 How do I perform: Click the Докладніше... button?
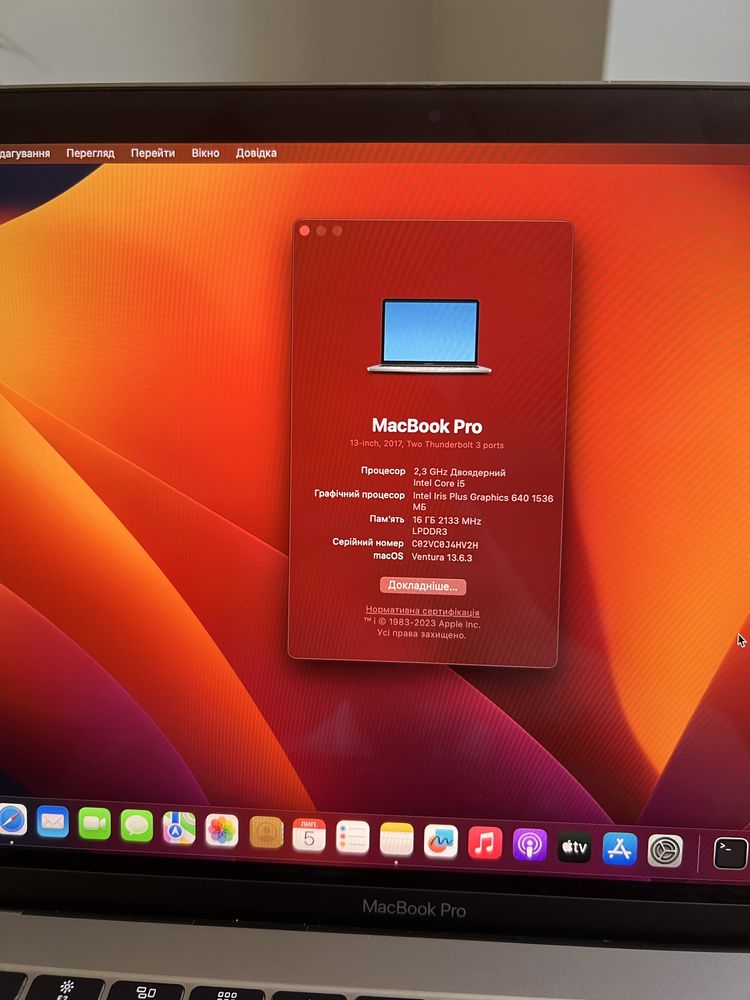tap(423, 586)
